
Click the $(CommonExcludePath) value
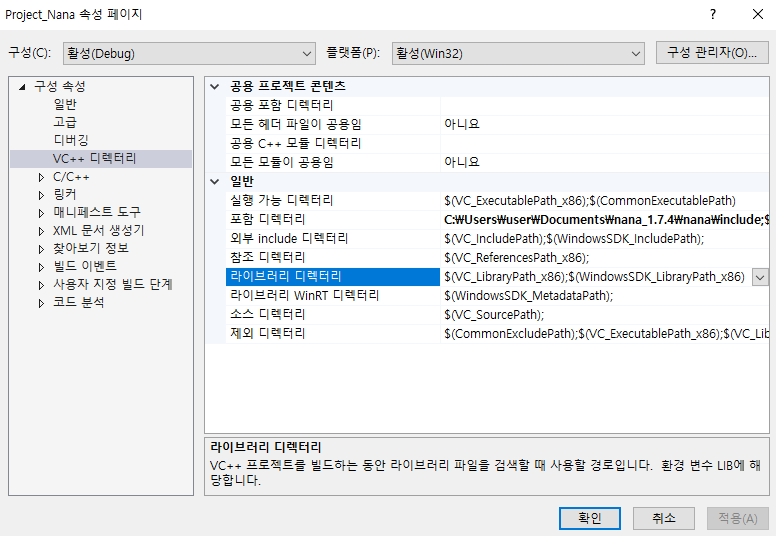pos(607,334)
